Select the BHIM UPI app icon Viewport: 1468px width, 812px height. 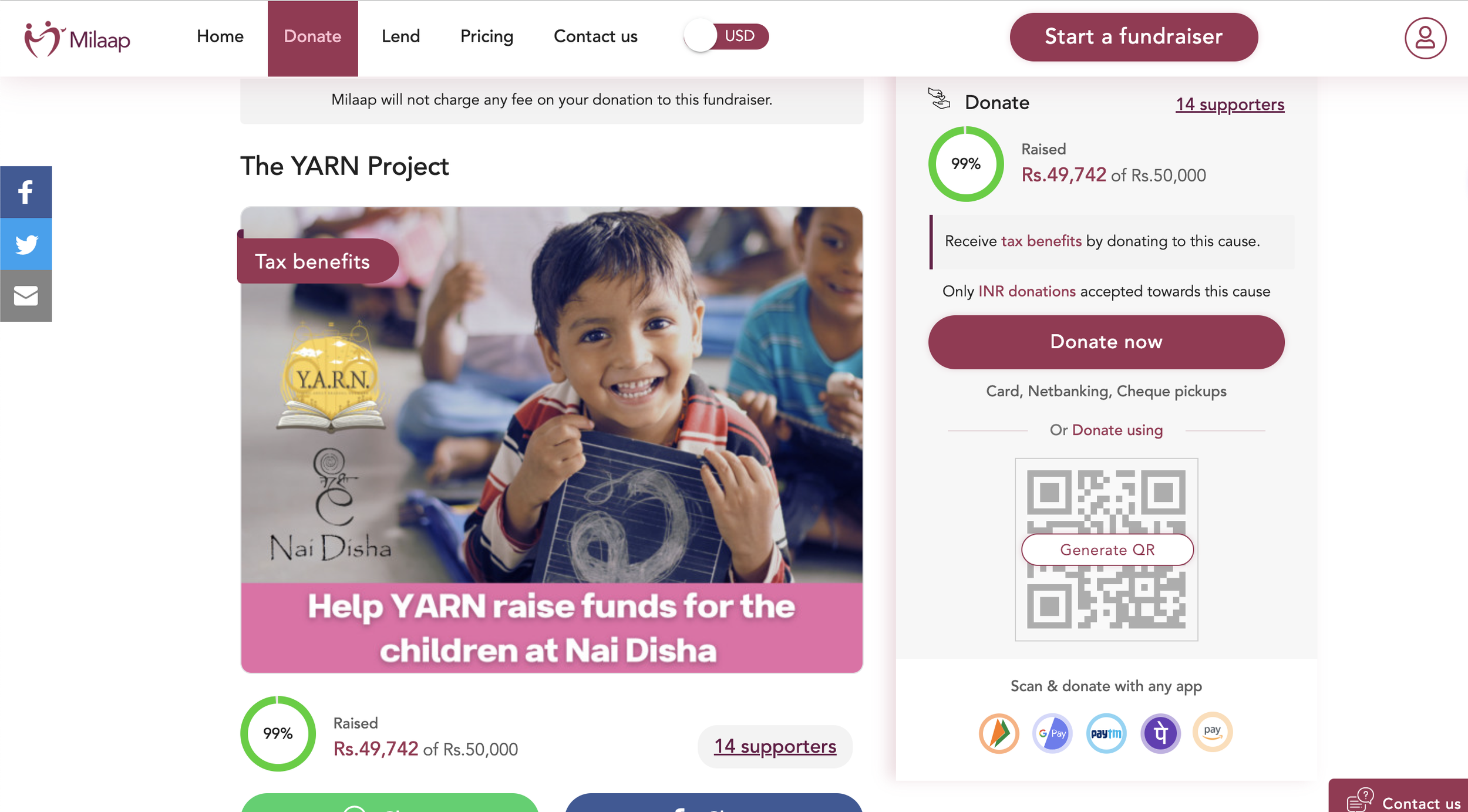(998, 733)
